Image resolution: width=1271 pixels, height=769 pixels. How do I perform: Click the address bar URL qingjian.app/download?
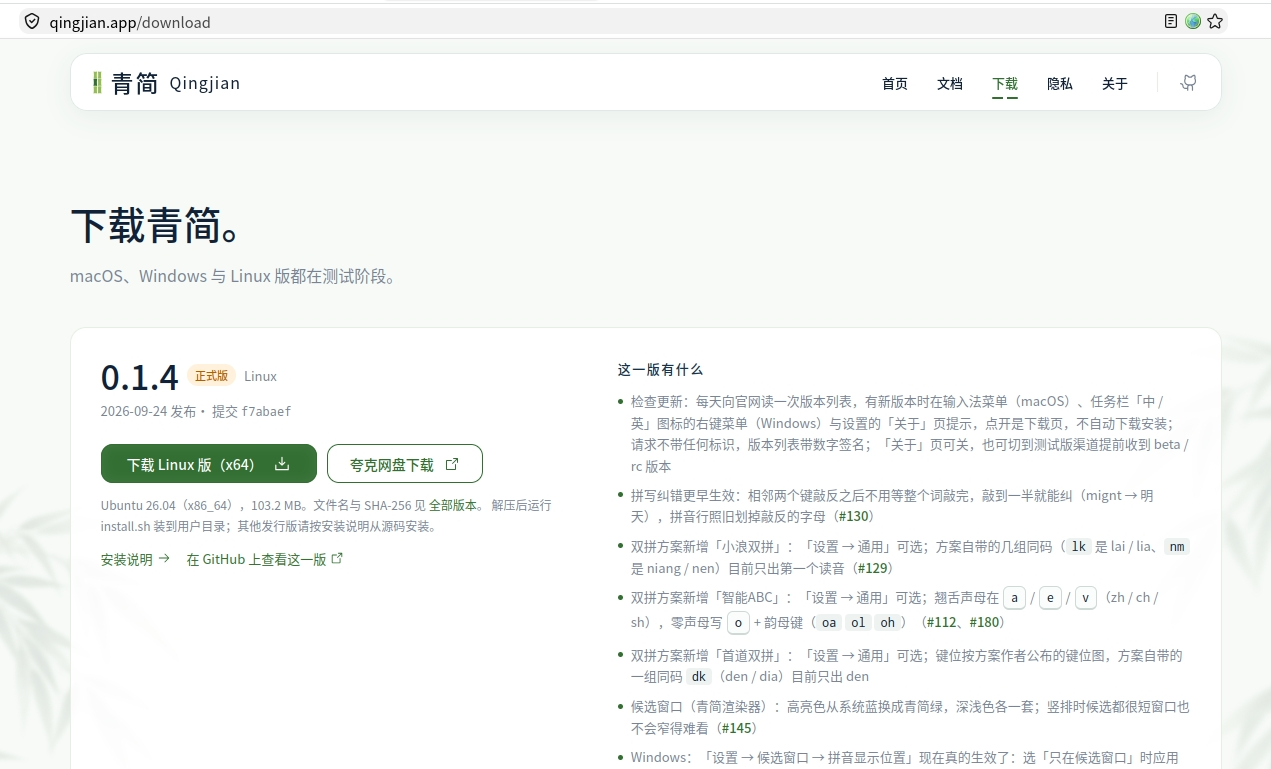130,22
